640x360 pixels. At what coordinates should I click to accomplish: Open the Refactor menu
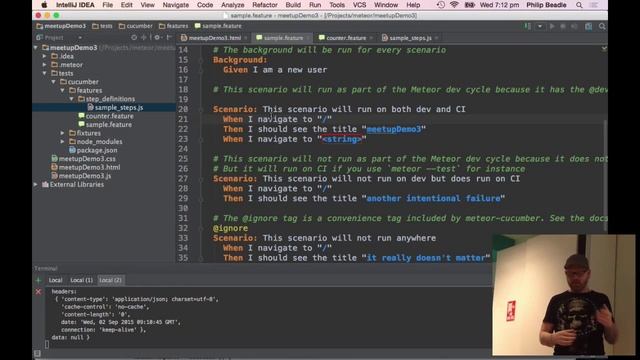pos(264,5)
